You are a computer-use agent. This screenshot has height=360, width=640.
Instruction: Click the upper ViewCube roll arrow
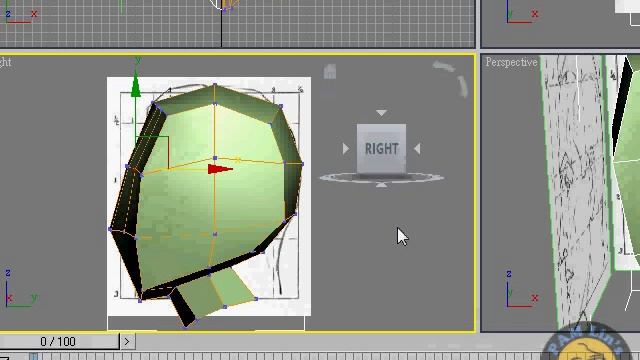[444, 66]
